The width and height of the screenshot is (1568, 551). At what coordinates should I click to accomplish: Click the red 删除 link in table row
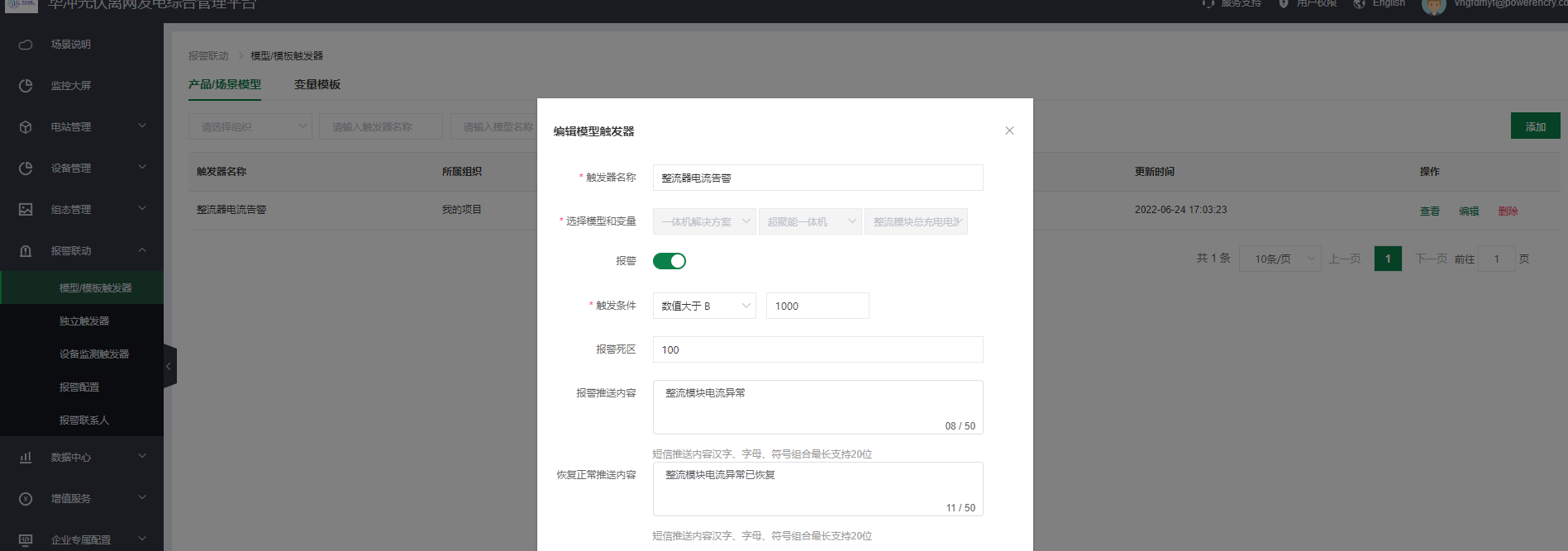click(x=1508, y=211)
